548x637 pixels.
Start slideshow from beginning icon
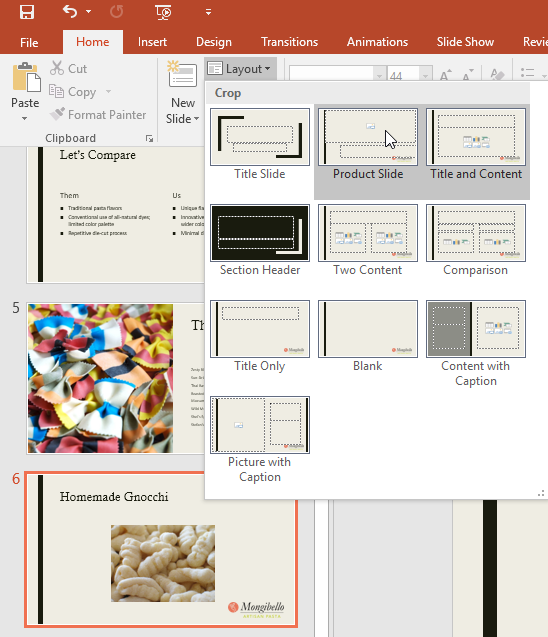pyautogui.click(x=163, y=12)
